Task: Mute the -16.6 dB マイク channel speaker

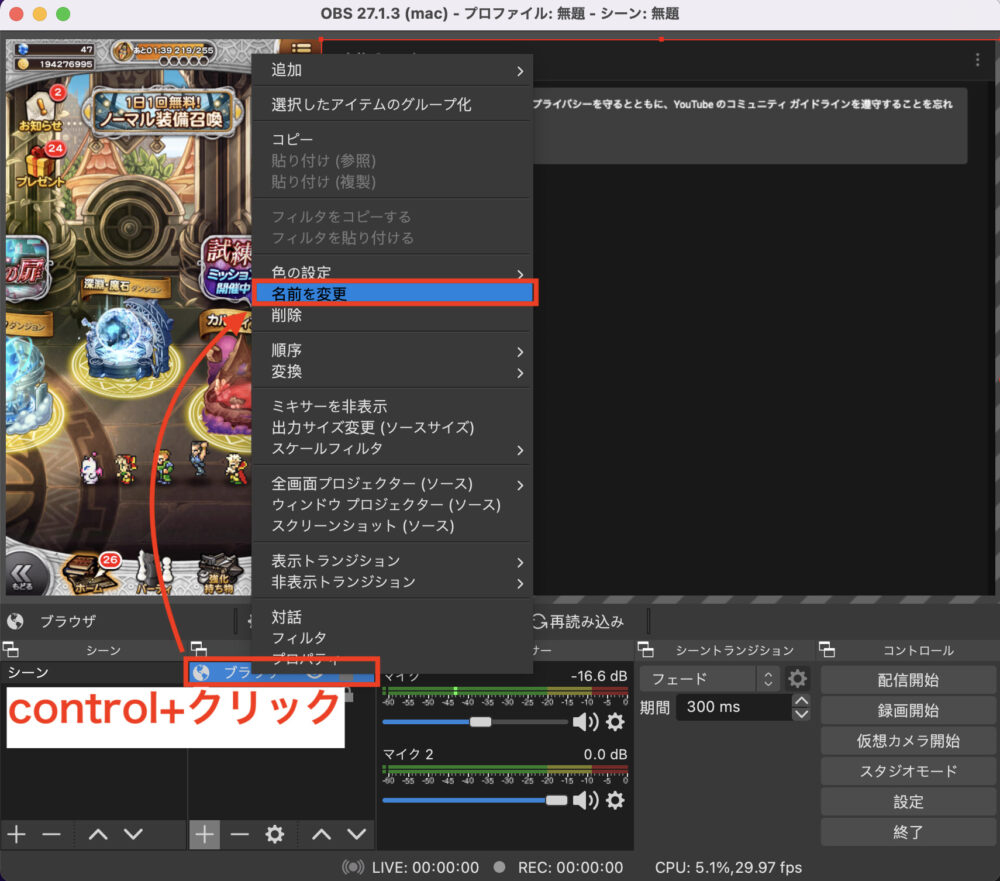Action: click(585, 722)
